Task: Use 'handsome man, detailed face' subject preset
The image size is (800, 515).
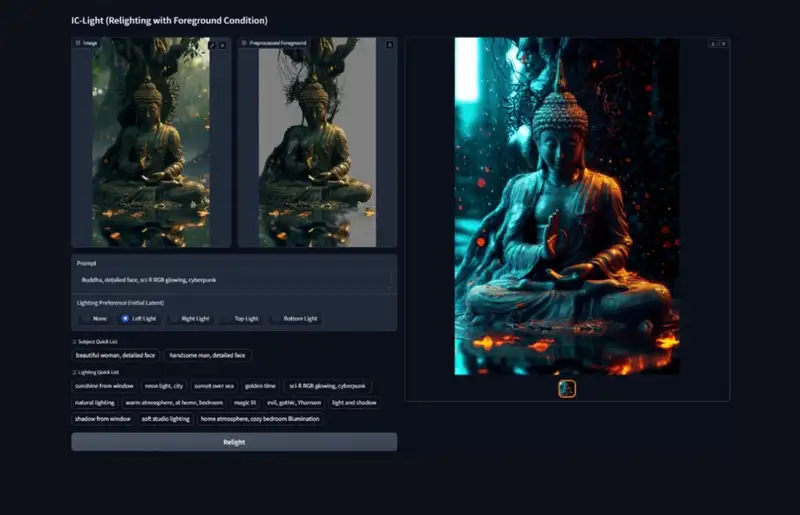Action: tap(207, 355)
